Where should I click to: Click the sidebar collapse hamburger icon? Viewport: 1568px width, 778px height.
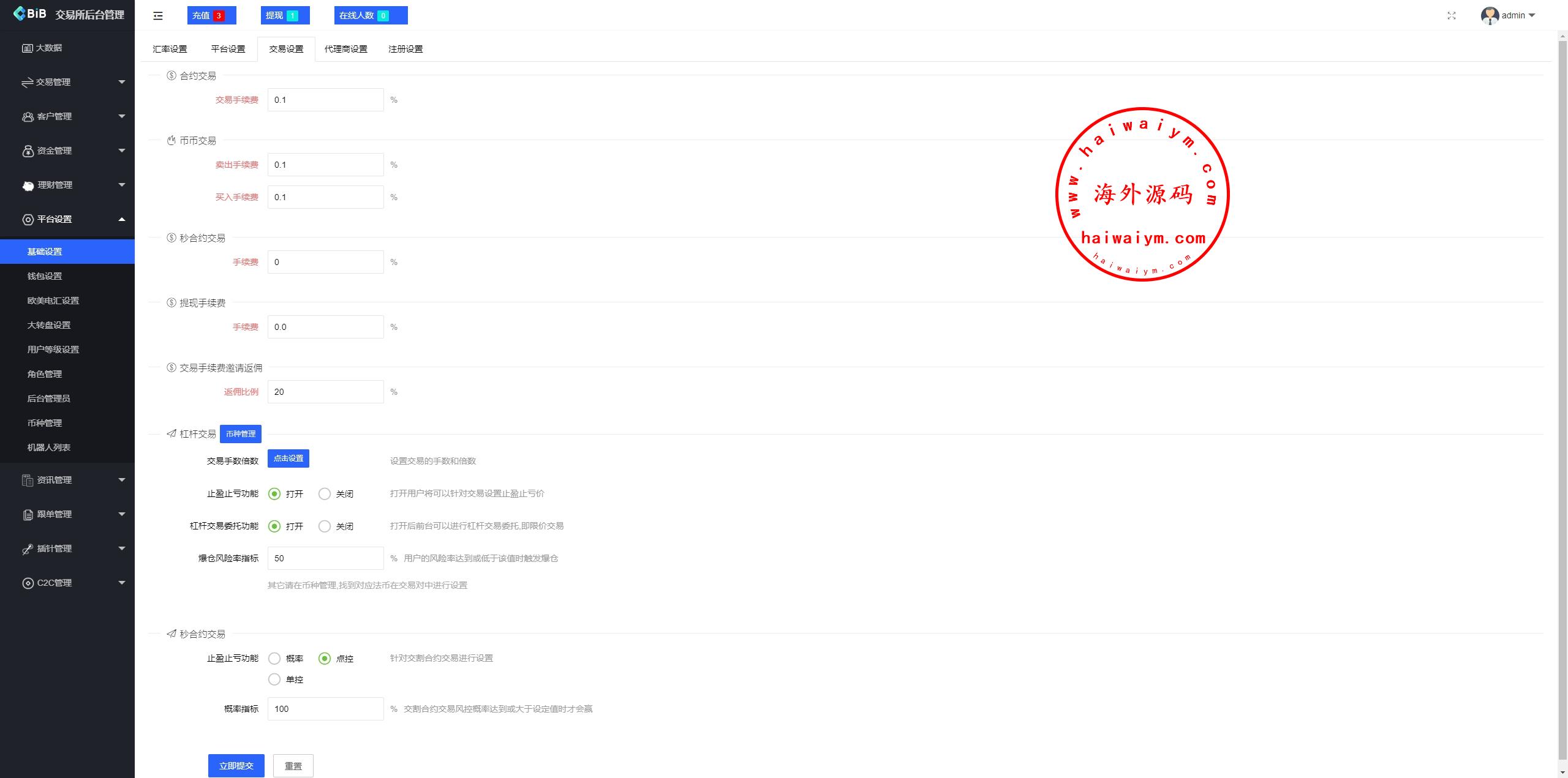click(158, 16)
